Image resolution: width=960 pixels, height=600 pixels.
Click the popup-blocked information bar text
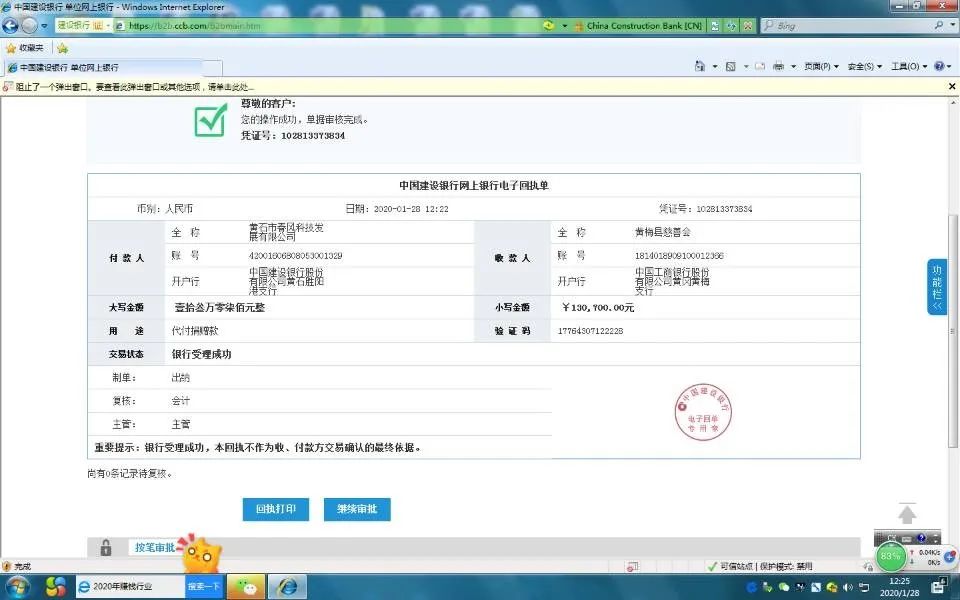tap(135, 87)
